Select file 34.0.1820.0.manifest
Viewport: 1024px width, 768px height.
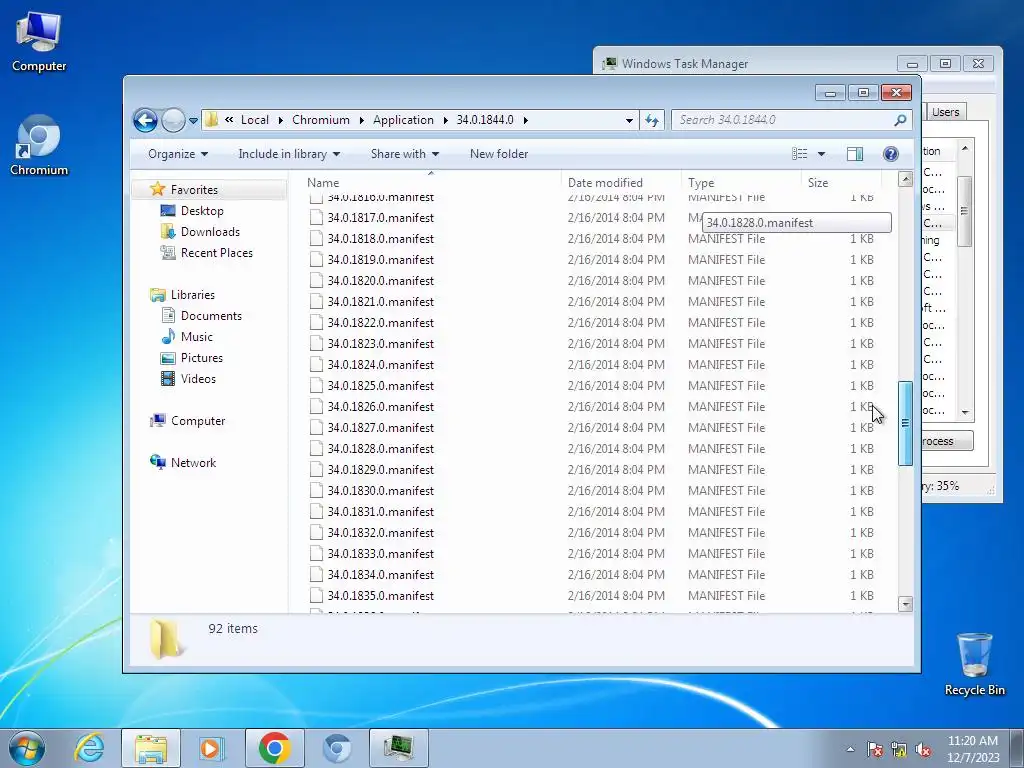(x=381, y=281)
